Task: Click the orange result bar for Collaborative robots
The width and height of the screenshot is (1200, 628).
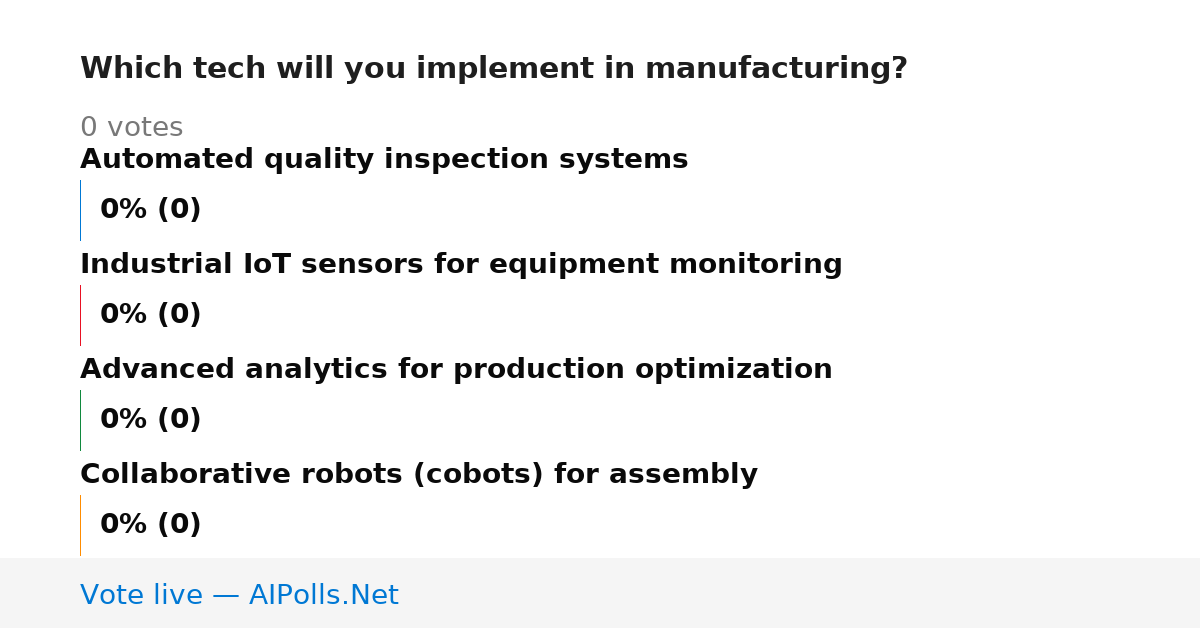Action: point(80,525)
